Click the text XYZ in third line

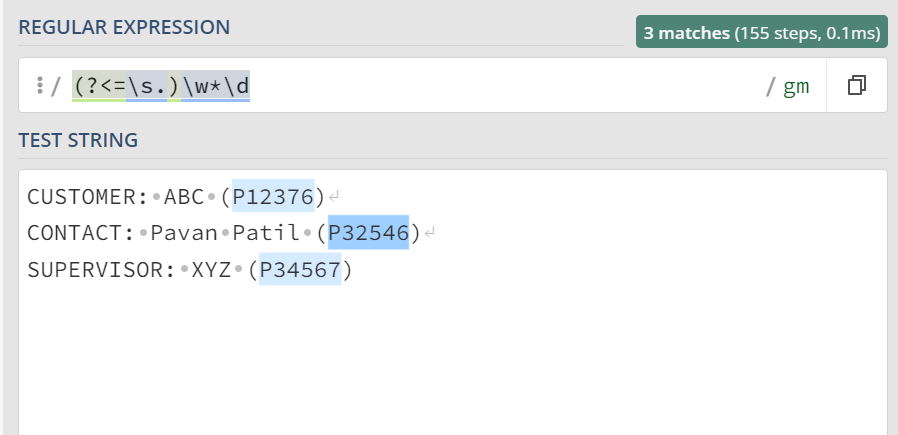point(211,269)
